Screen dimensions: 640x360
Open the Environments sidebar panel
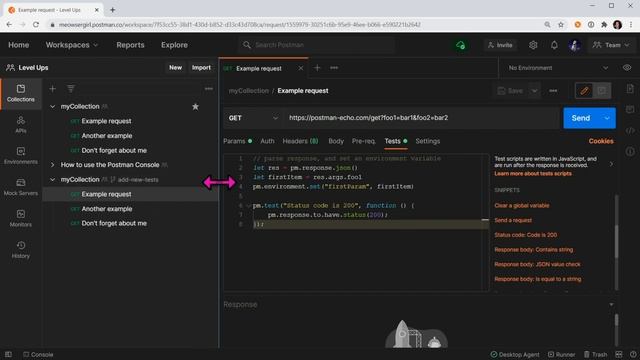point(21,156)
